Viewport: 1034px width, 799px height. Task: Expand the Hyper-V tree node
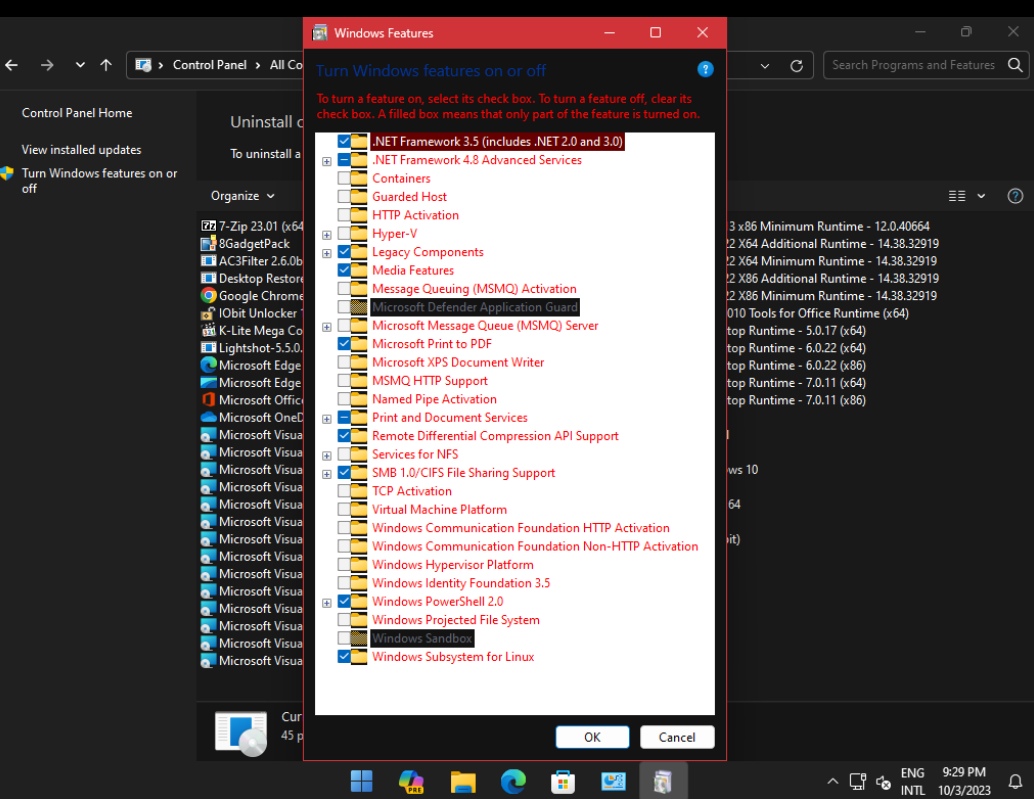[326, 235]
